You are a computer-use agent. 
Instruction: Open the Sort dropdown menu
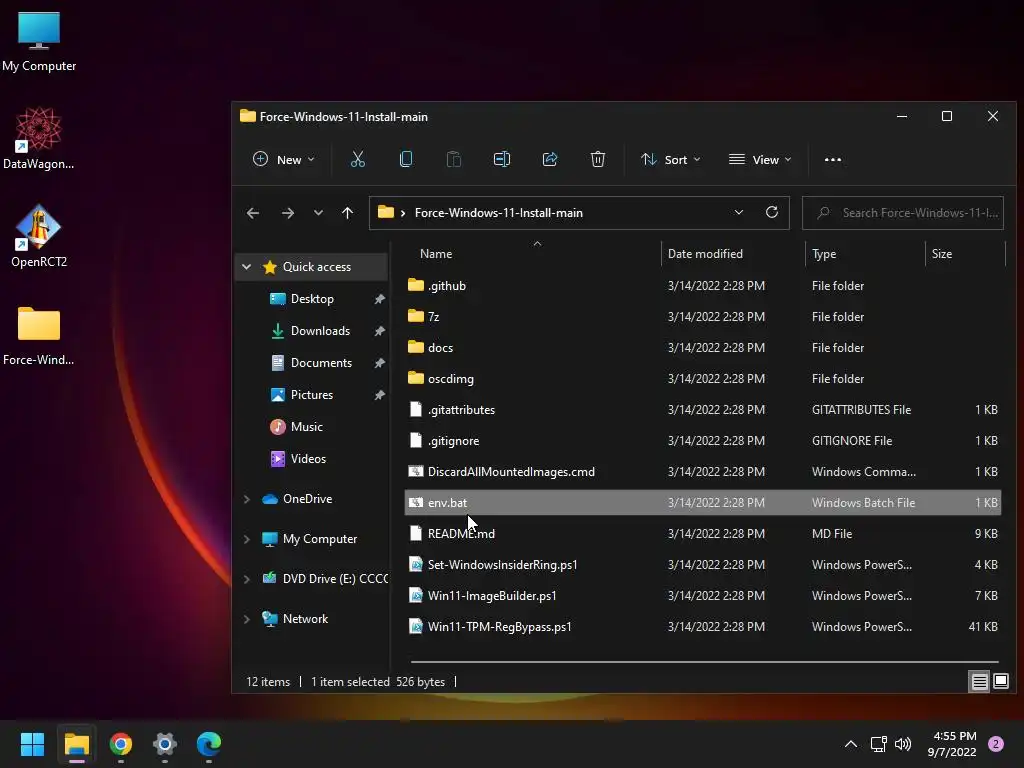pos(671,159)
